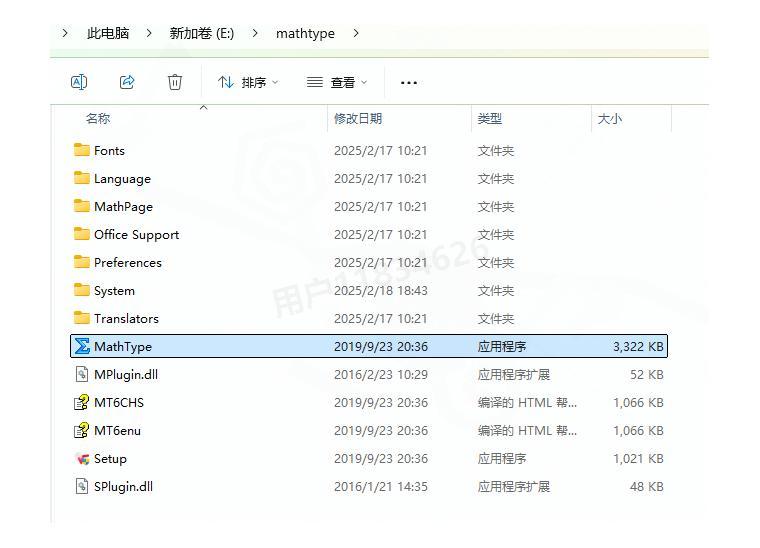760x548 pixels.
Task: Click the MPlugin.dll file icon
Action: pyautogui.click(x=82, y=374)
